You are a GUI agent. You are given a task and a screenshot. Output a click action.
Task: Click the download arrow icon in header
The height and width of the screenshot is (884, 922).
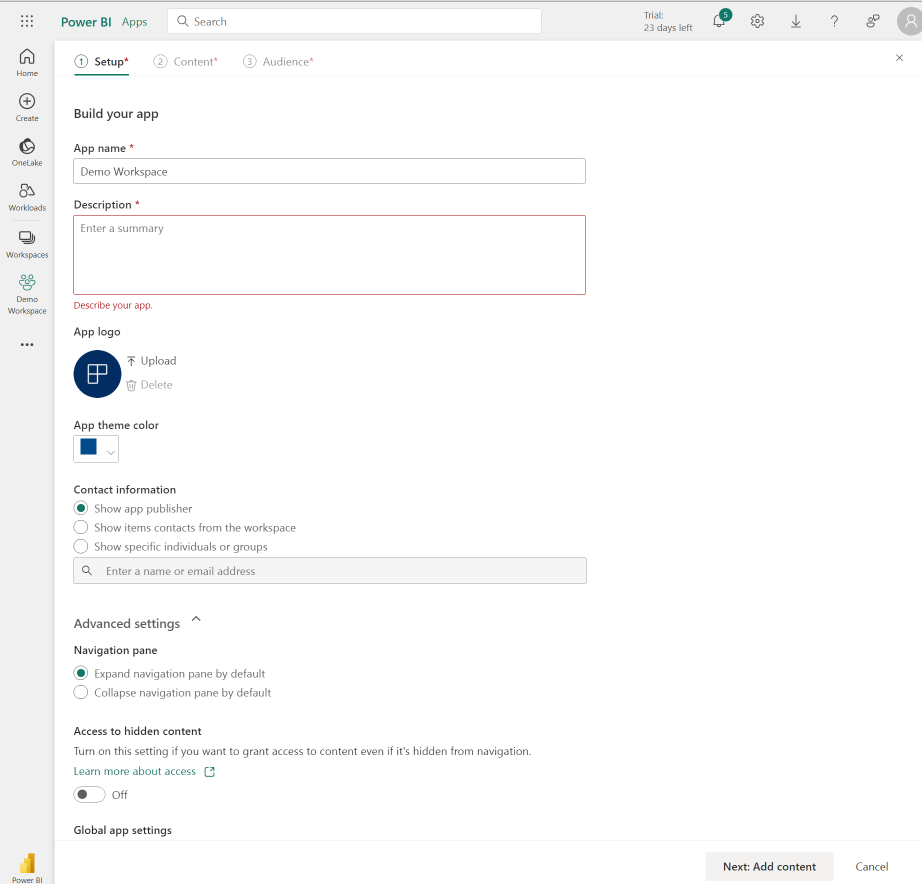796,21
